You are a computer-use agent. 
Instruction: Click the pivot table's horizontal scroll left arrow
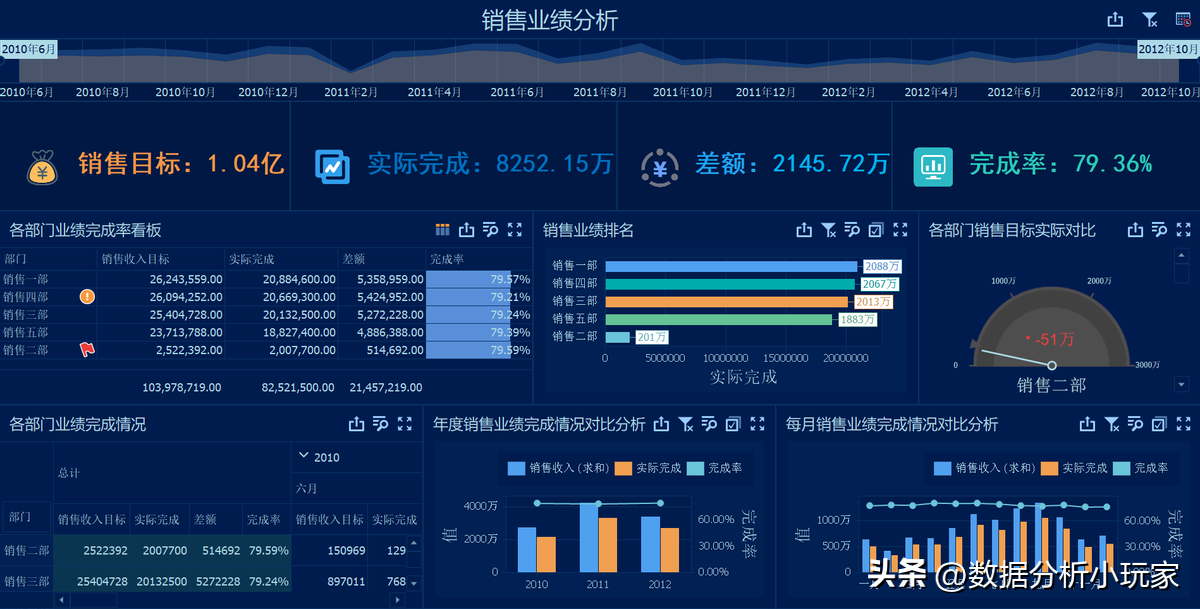pyautogui.click(x=60, y=600)
